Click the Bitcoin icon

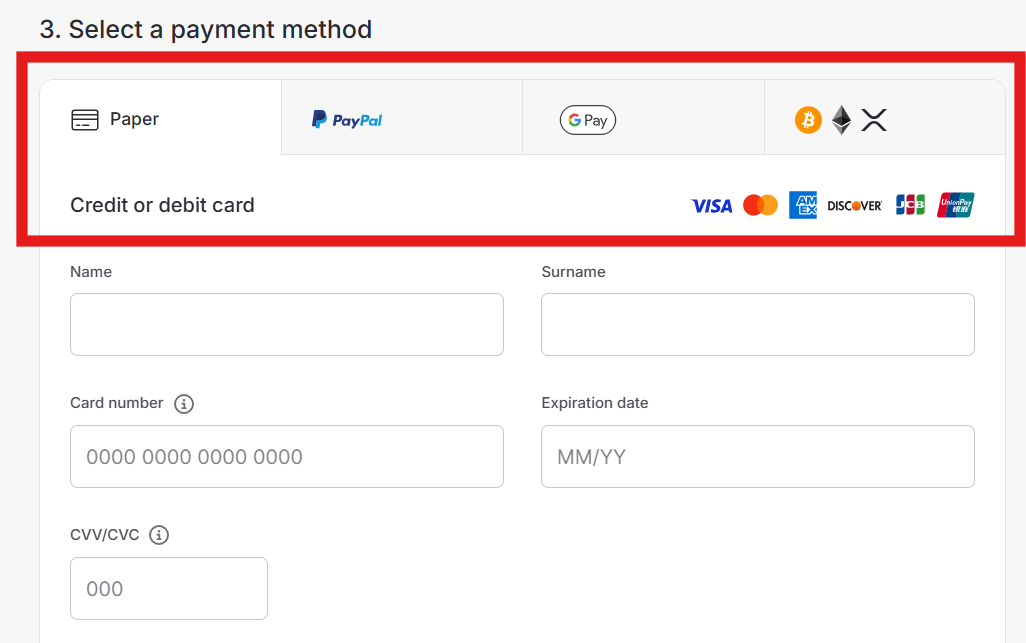tap(808, 121)
